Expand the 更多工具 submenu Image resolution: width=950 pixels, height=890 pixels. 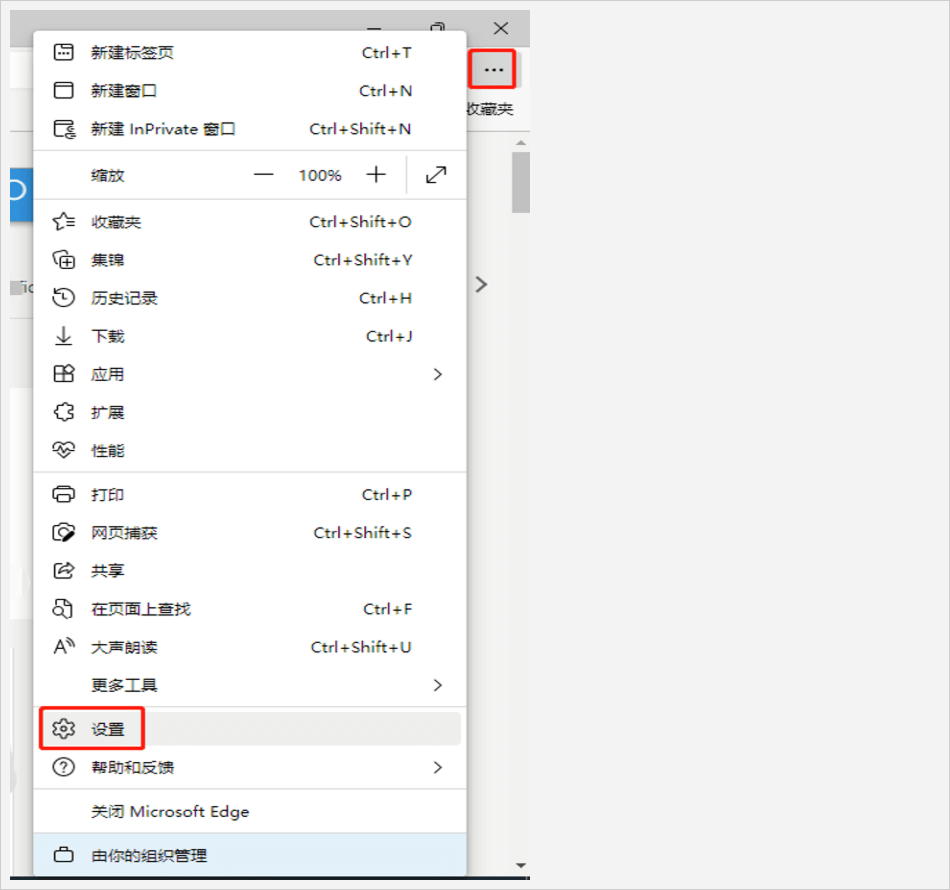coord(437,685)
